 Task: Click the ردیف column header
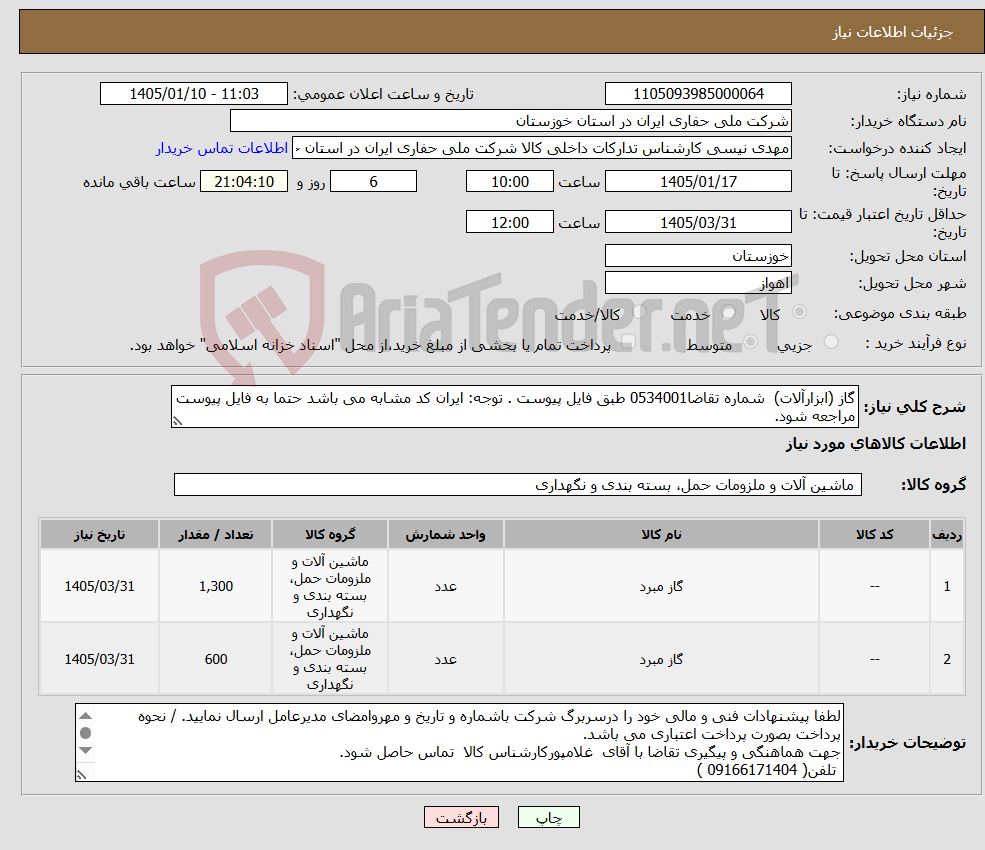pyautogui.click(x=947, y=535)
